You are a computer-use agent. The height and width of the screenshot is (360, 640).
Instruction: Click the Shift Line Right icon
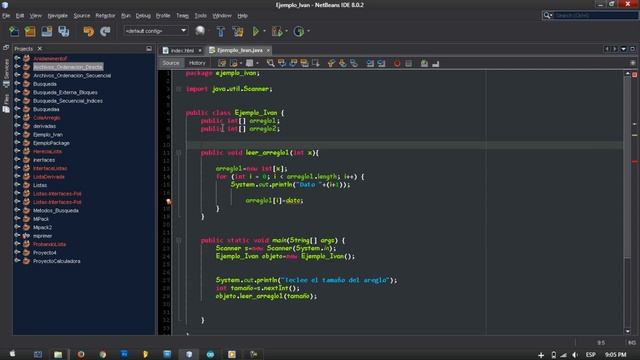point(381,63)
